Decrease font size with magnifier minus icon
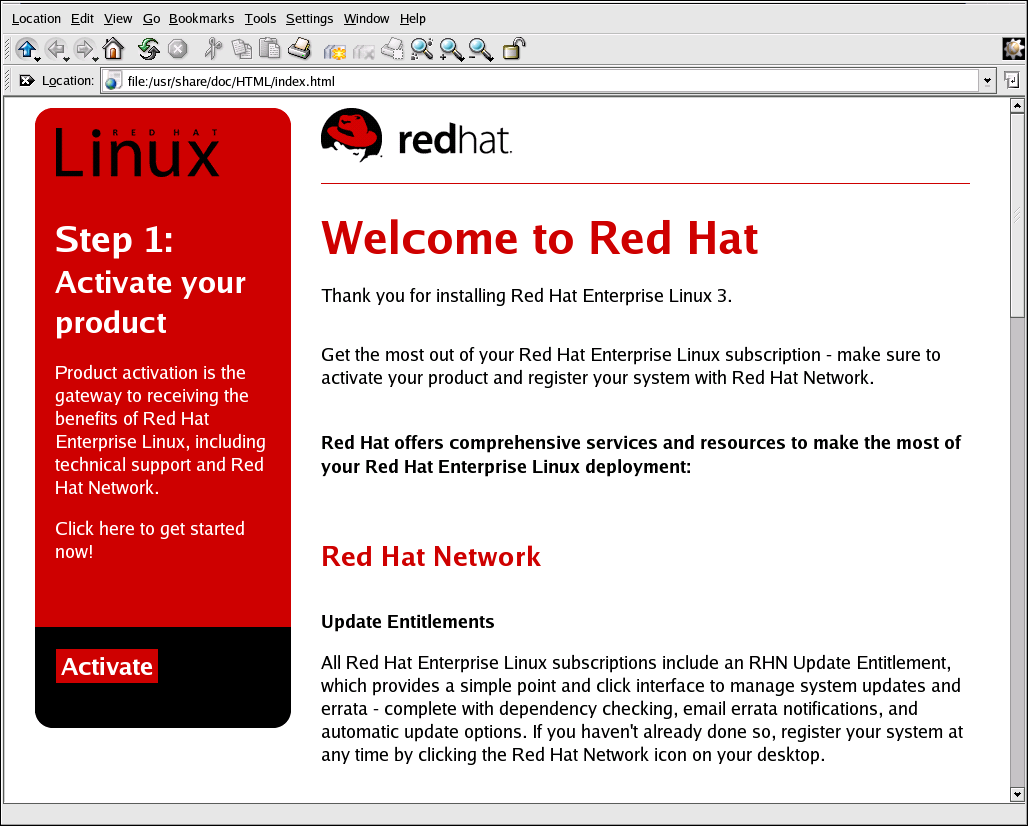The image size is (1028, 826). [481, 48]
